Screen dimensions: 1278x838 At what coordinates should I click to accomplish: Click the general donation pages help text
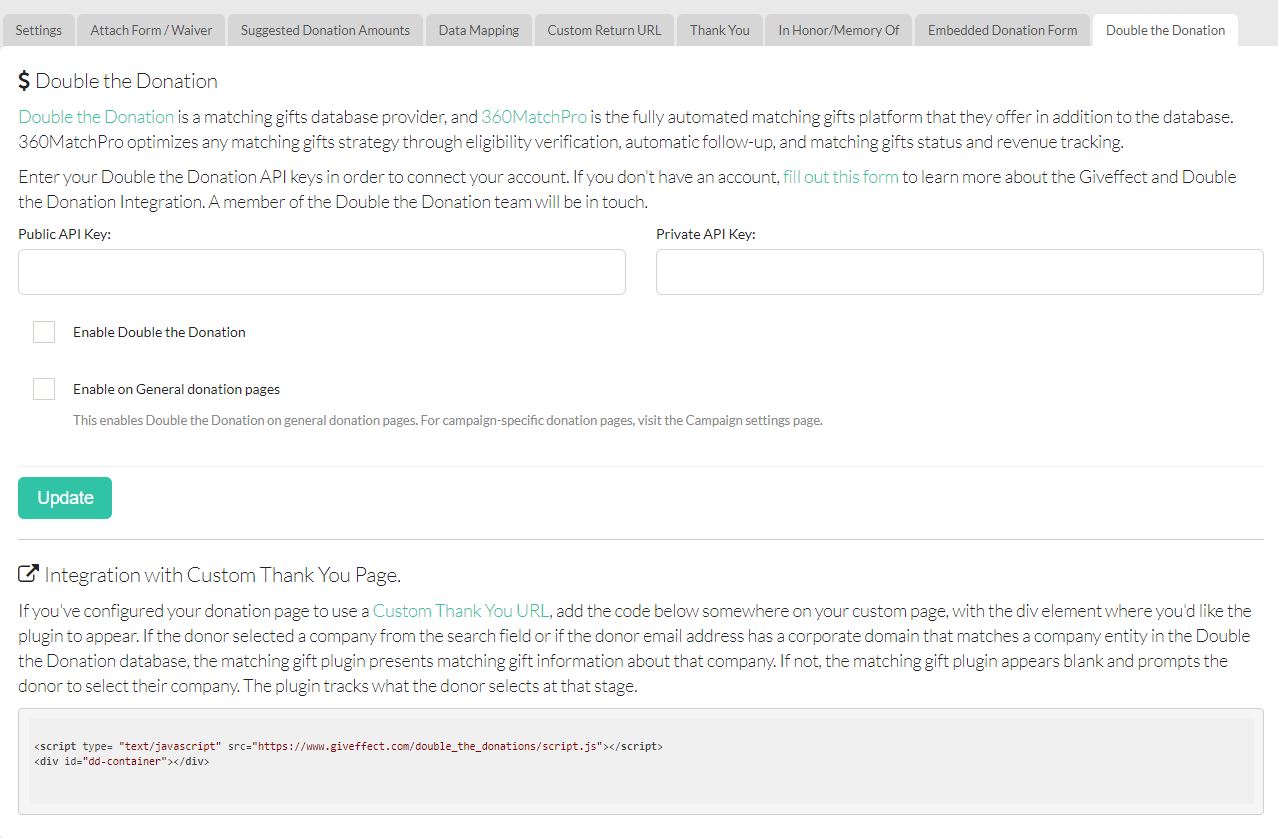(447, 420)
